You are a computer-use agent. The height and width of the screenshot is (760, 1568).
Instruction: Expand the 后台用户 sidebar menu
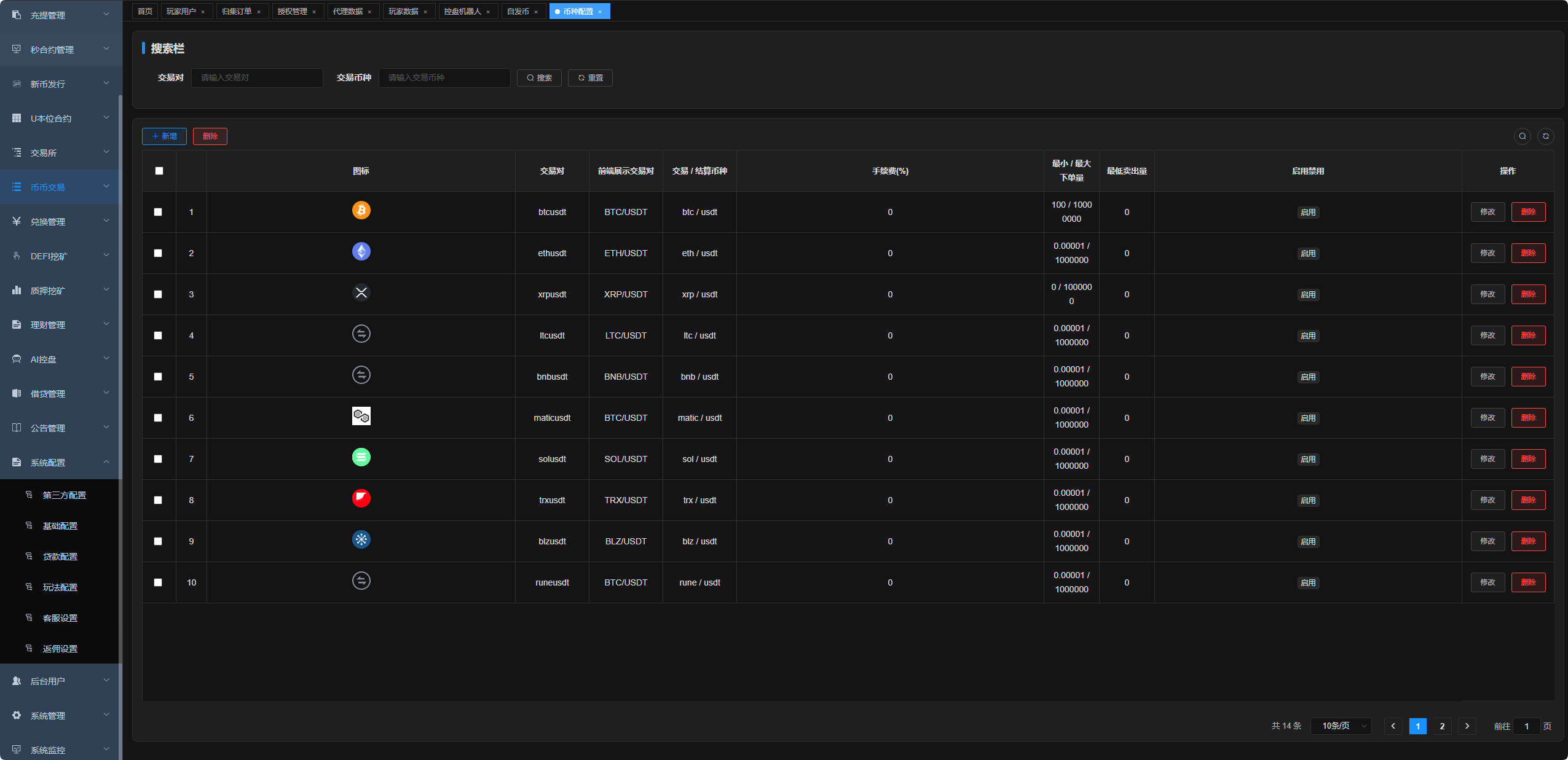click(60, 681)
